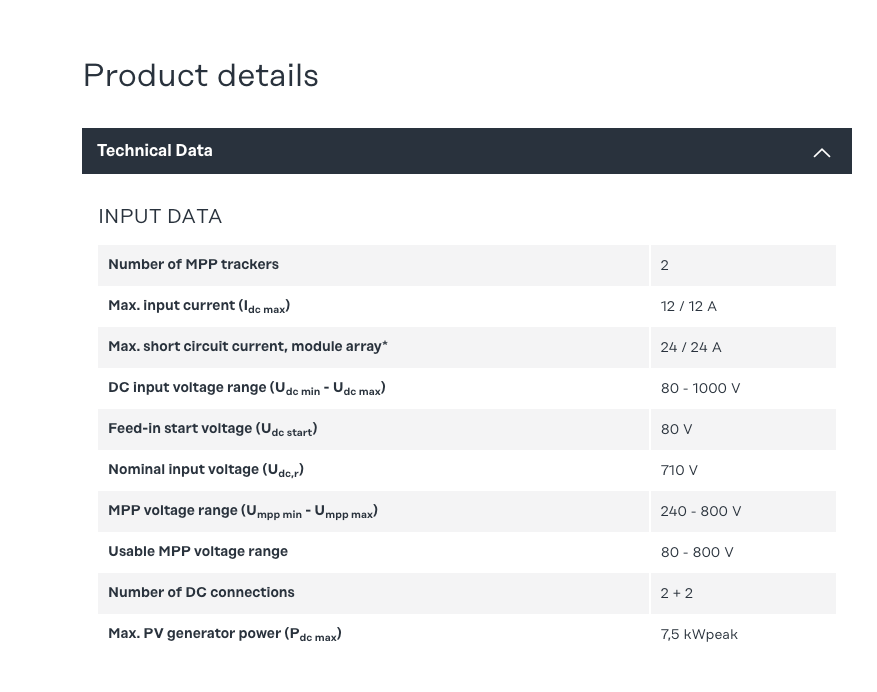Viewport: 877px width, 692px height.
Task: Click the 80 - 800 V value
Action: [x=696, y=552]
